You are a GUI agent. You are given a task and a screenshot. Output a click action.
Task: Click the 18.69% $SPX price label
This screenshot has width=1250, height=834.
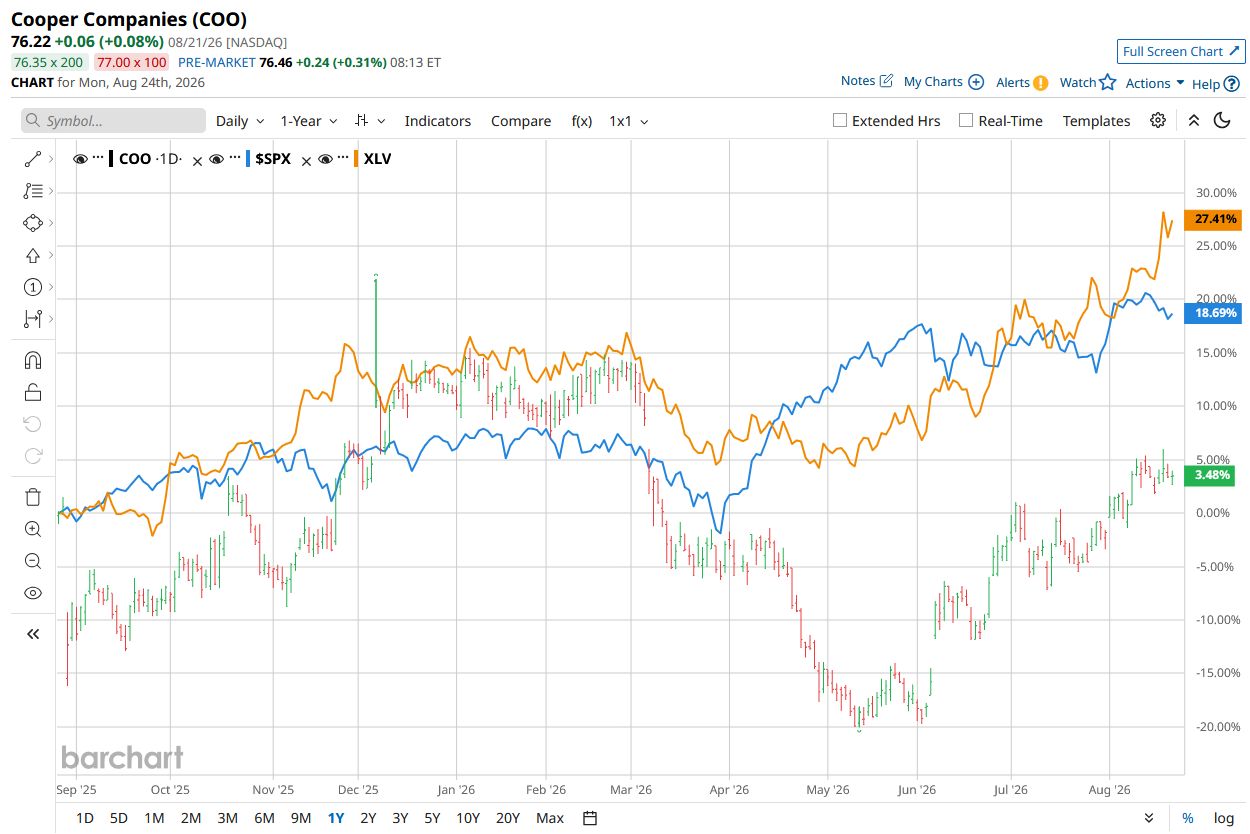1212,313
